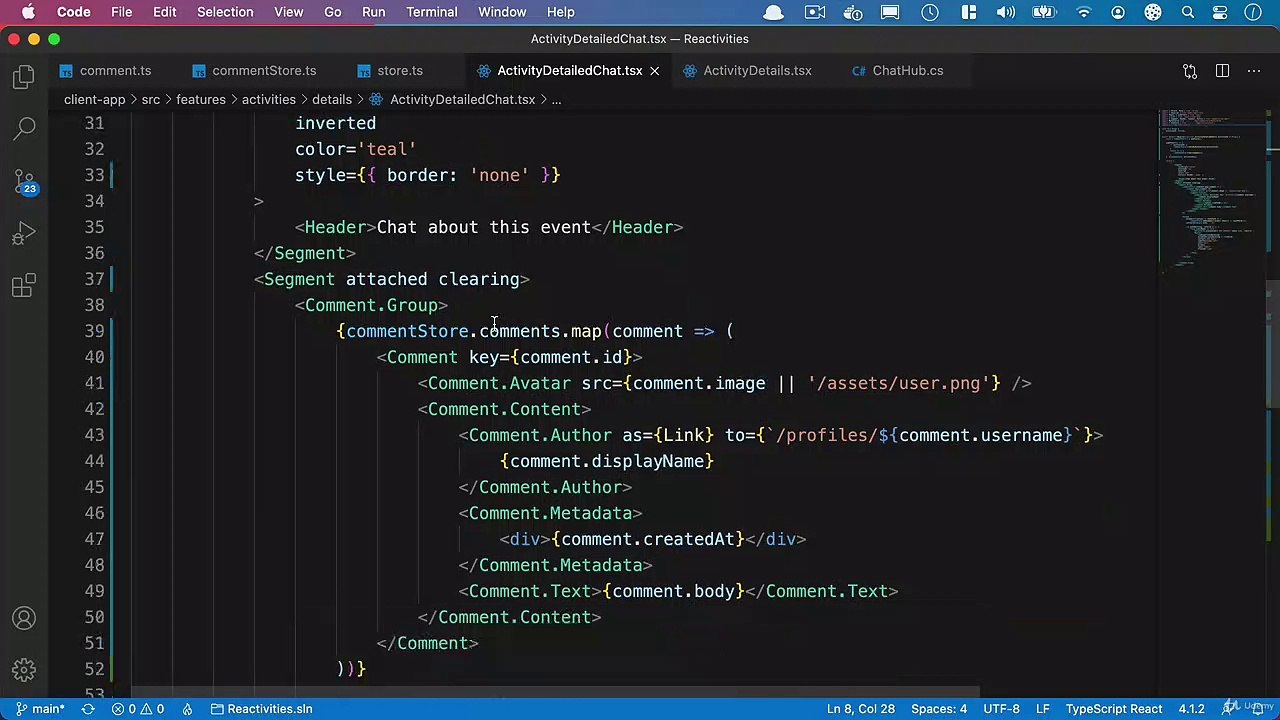Click comment.createdAt on line 47

pos(648,539)
